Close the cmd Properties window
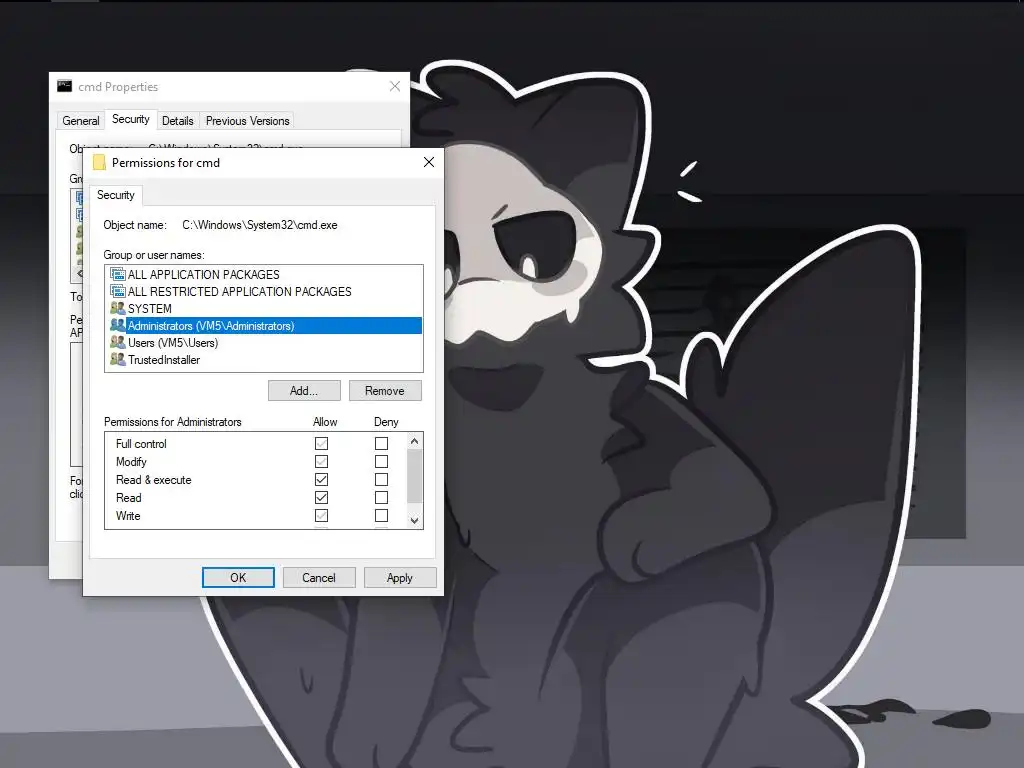1024x768 pixels. (x=394, y=86)
